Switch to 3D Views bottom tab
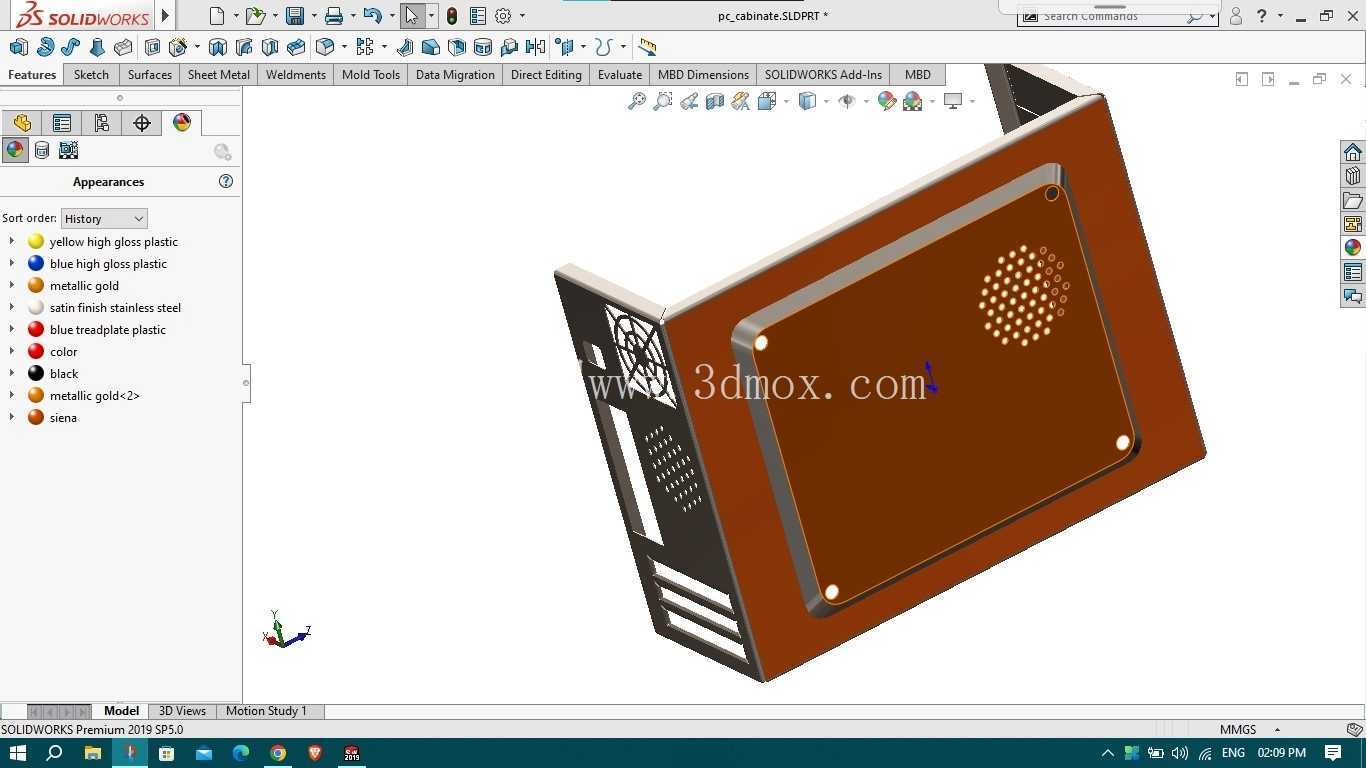This screenshot has height=768, width=1366. click(182, 711)
